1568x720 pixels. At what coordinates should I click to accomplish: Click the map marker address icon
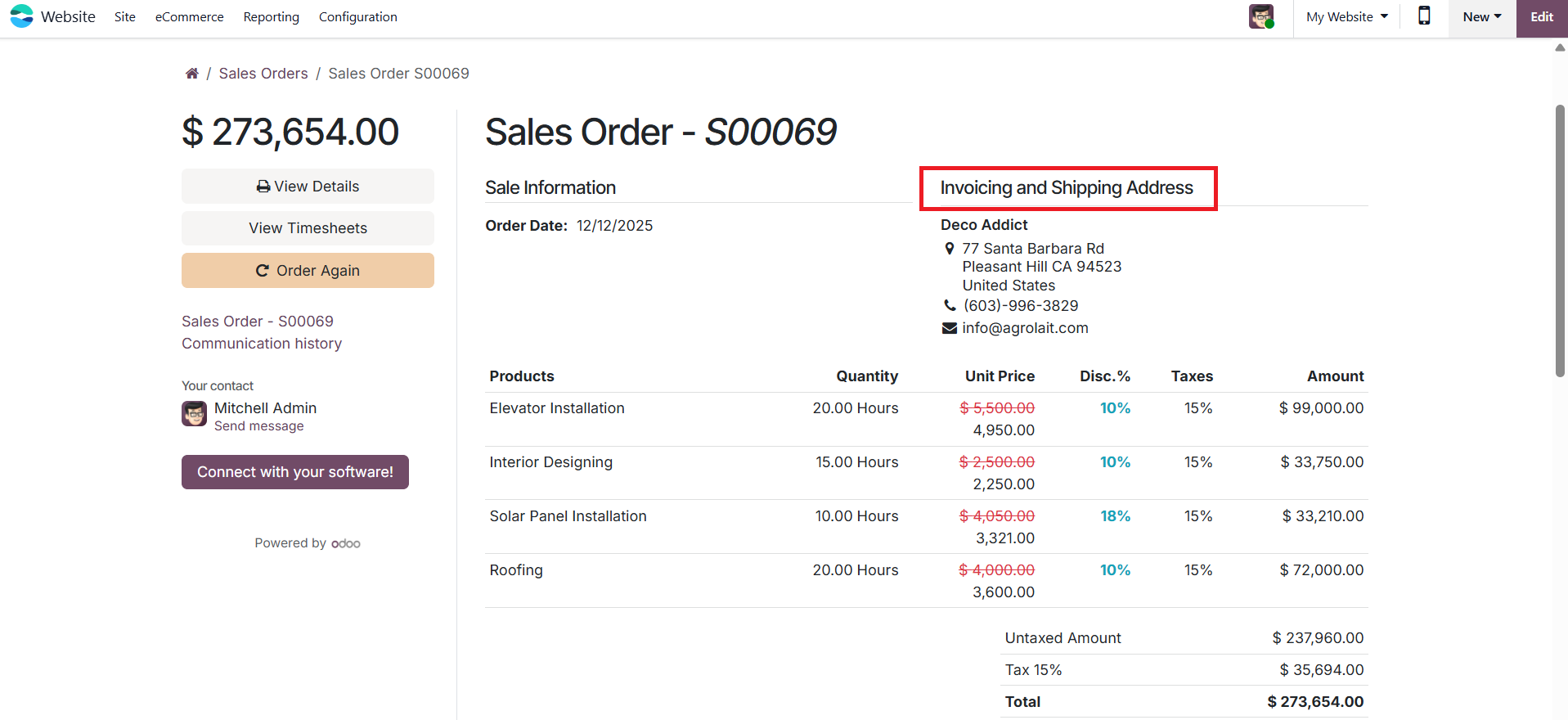coord(950,249)
